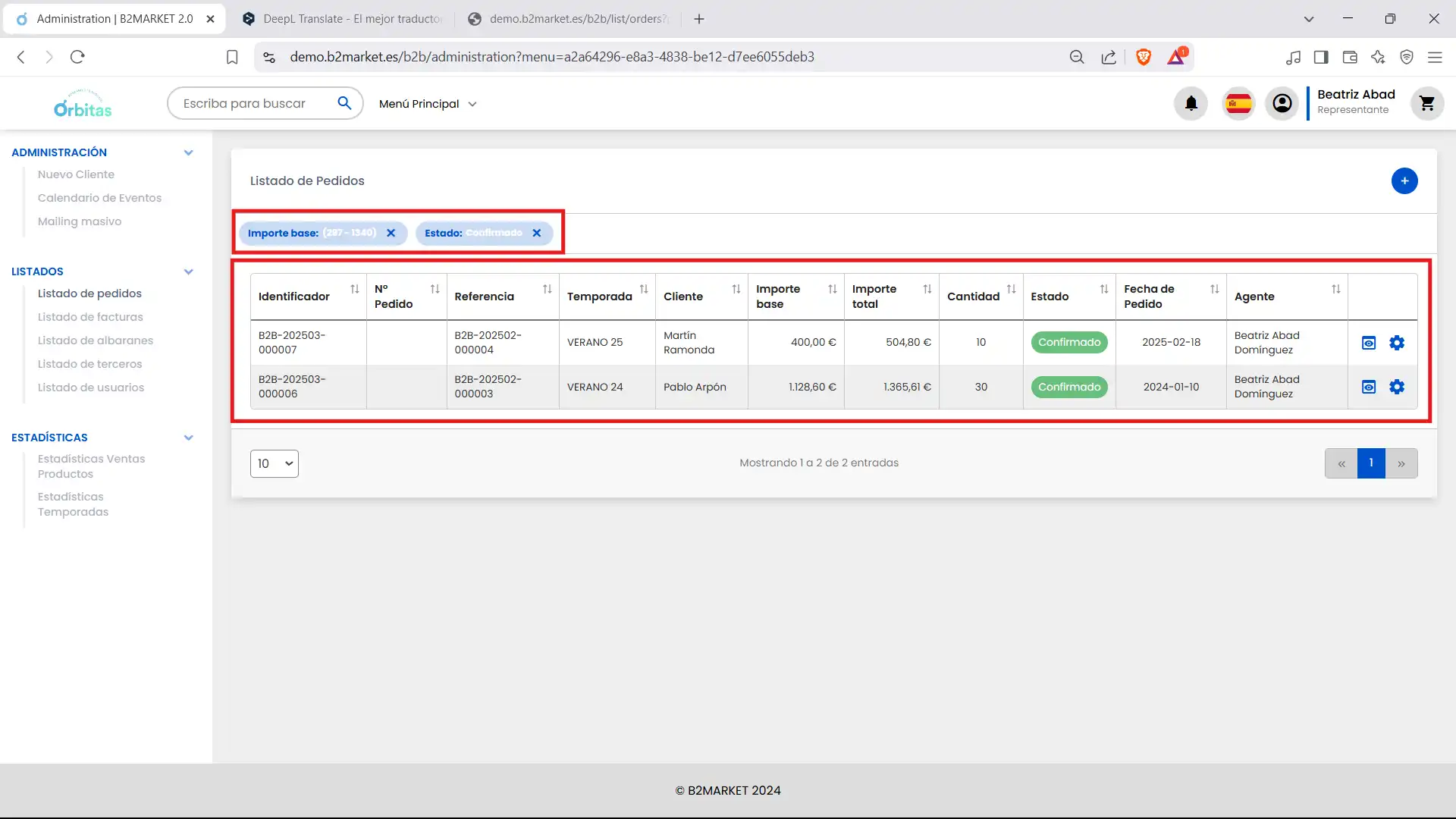This screenshot has width=1456, height=819.
Task: Click the Escriba para buscar search field
Action: click(250, 103)
